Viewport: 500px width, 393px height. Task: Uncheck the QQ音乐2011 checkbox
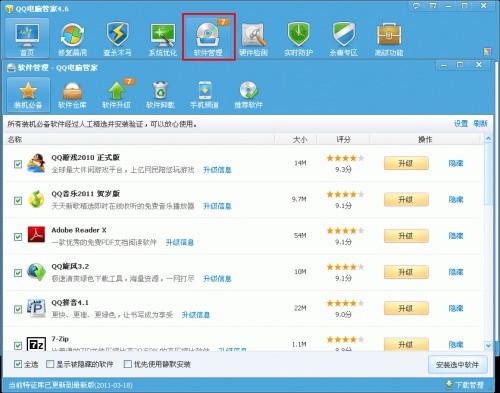click(18, 200)
